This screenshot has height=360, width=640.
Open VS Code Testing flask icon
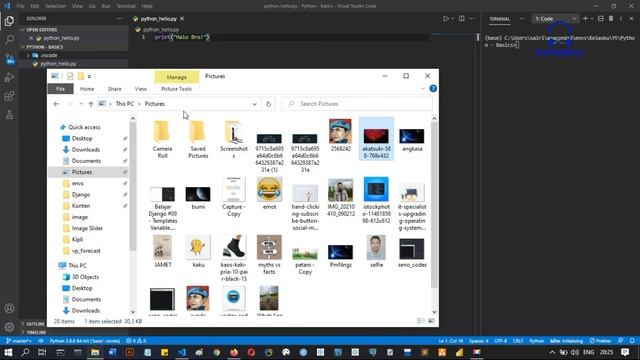click(9, 115)
